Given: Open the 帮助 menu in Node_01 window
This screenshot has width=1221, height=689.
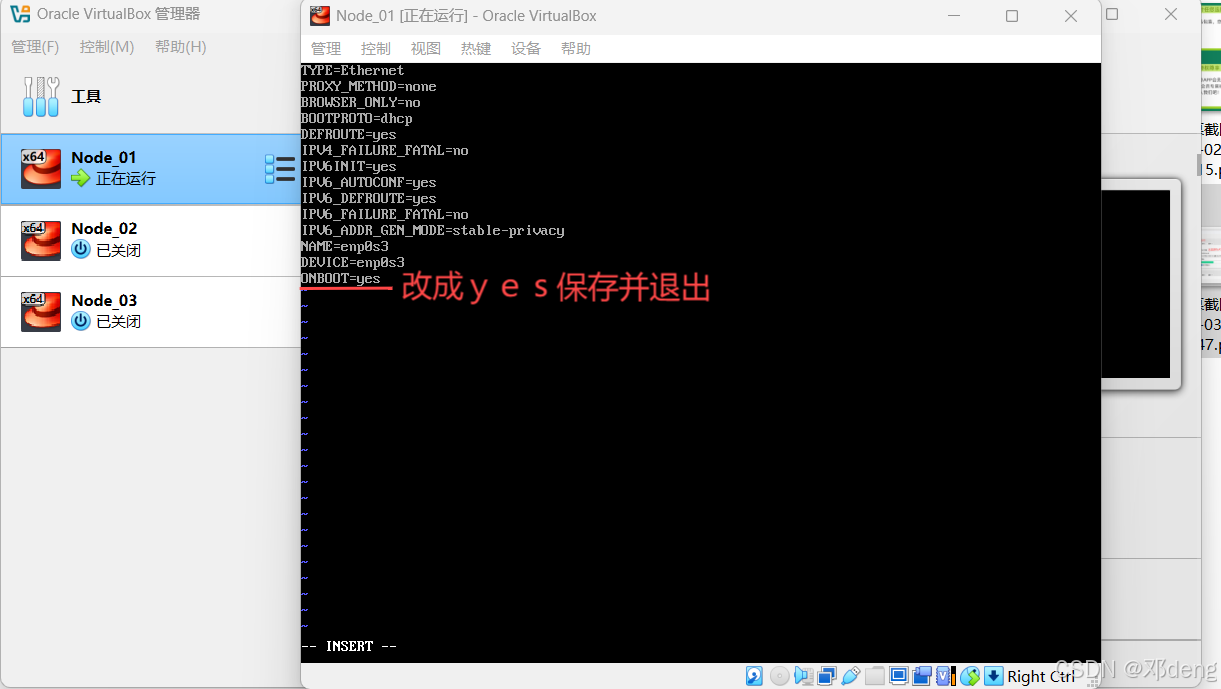Looking at the screenshot, I should point(576,48).
